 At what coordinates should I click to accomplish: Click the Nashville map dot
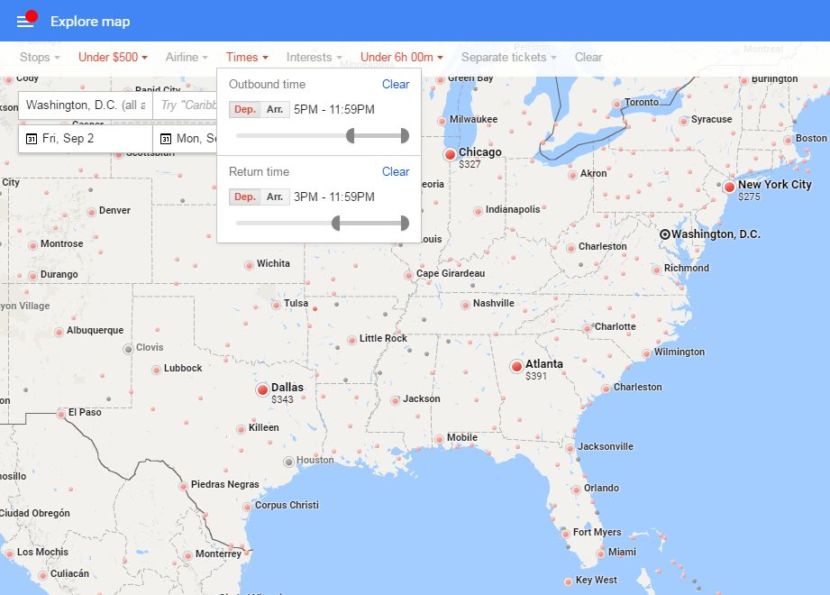(465, 304)
